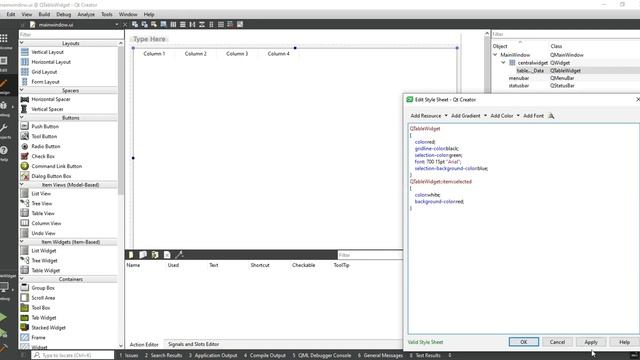Click Type to locate search field
Viewport: 640px width, 360px height.
point(73,356)
